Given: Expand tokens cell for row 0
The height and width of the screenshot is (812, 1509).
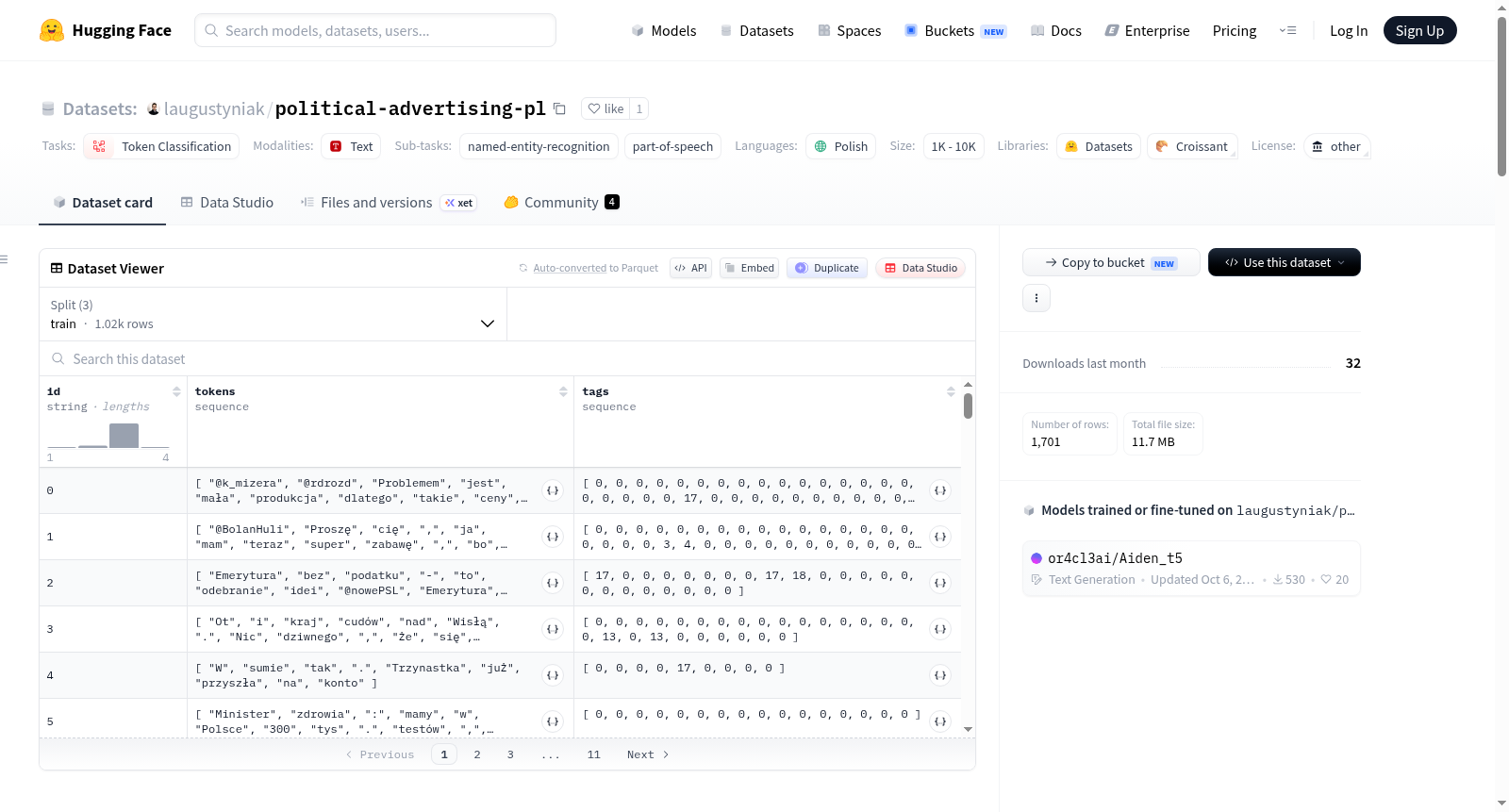Looking at the screenshot, I should click(x=553, y=490).
